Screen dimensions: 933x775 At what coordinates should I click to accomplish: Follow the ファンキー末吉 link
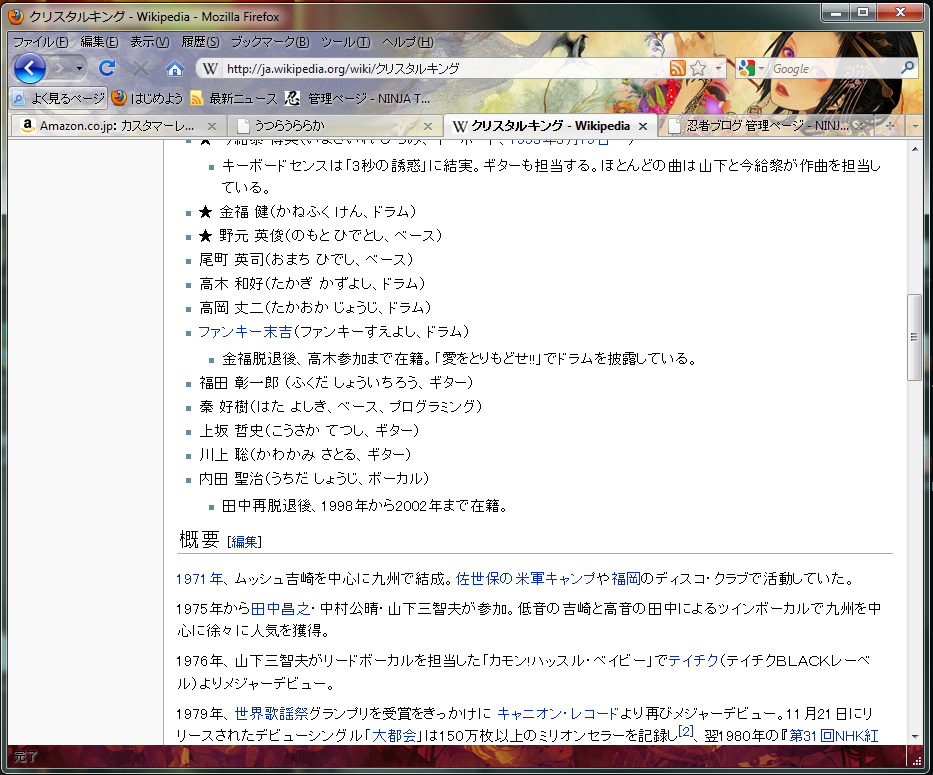(x=245, y=332)
